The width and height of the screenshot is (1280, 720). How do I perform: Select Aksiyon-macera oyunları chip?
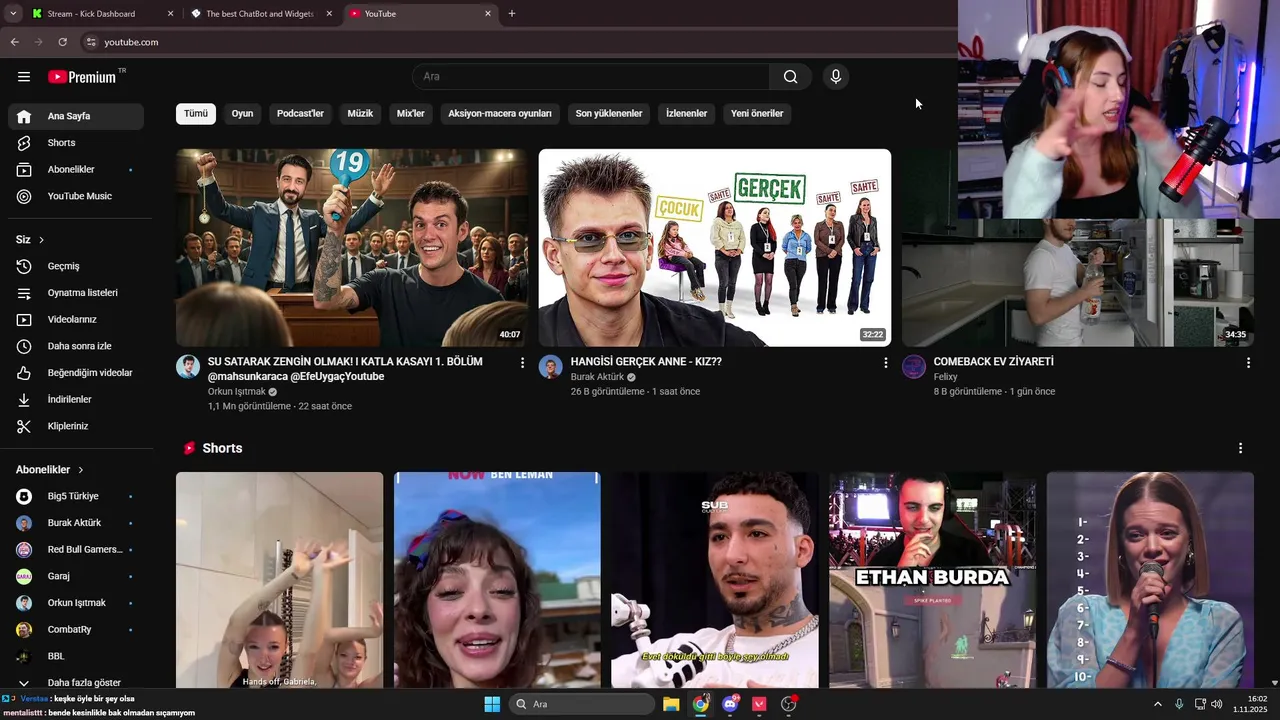(500, 113)
